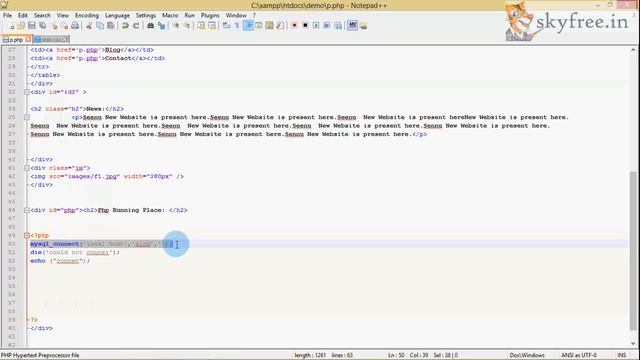Screen dimensions: 640x360
Task: Click the Close document toolbar icon
Action: [x=54, y=26]
